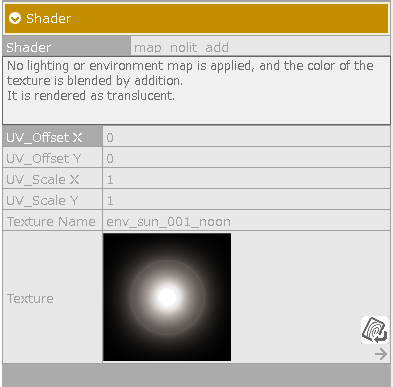Select the UV_Offset X value field

point(246,137)
